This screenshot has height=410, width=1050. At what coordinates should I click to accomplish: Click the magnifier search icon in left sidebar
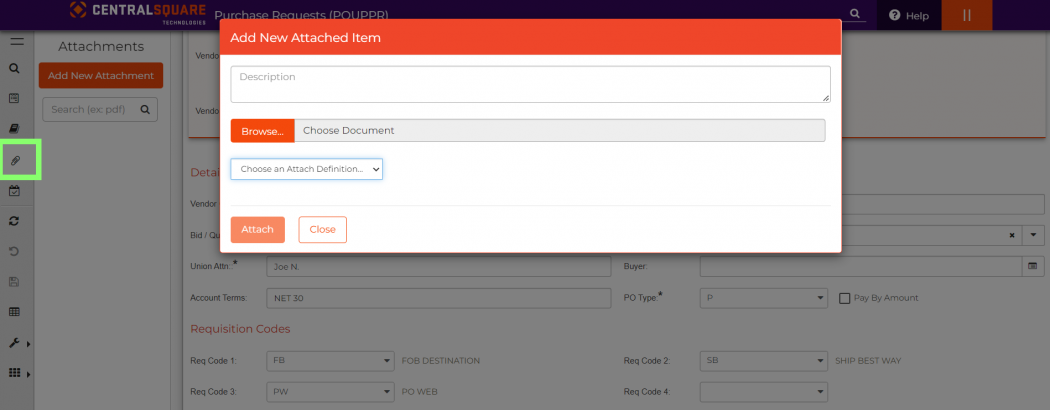coord(15,68)
